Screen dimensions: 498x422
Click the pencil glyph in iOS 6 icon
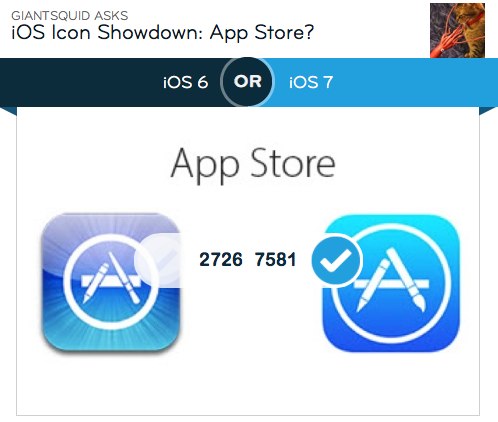[96, 284]
